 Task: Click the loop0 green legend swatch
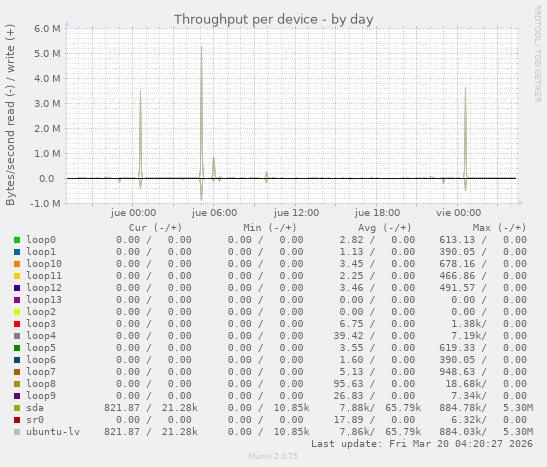17,240
